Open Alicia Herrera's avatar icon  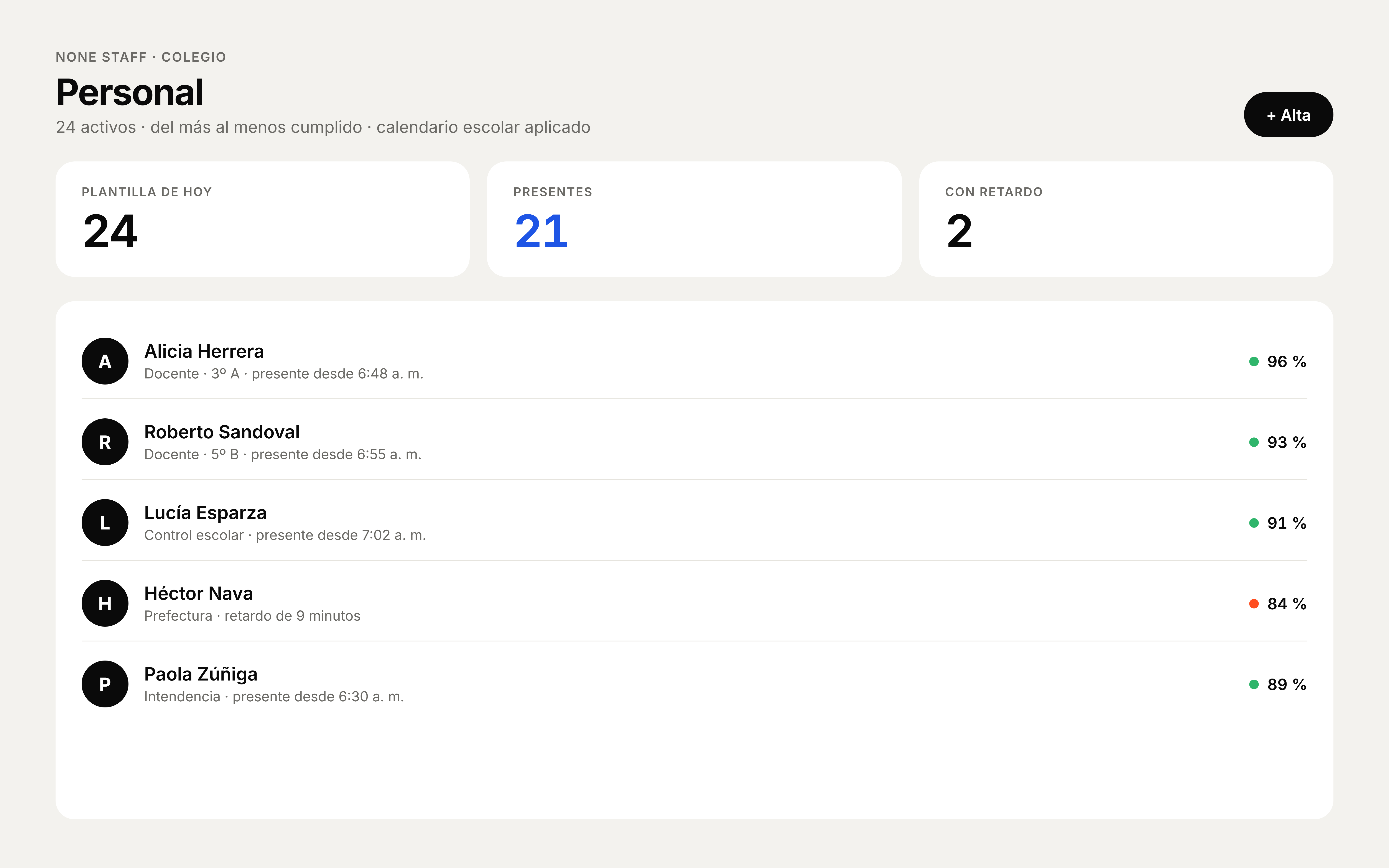click(x=105, y=361)
